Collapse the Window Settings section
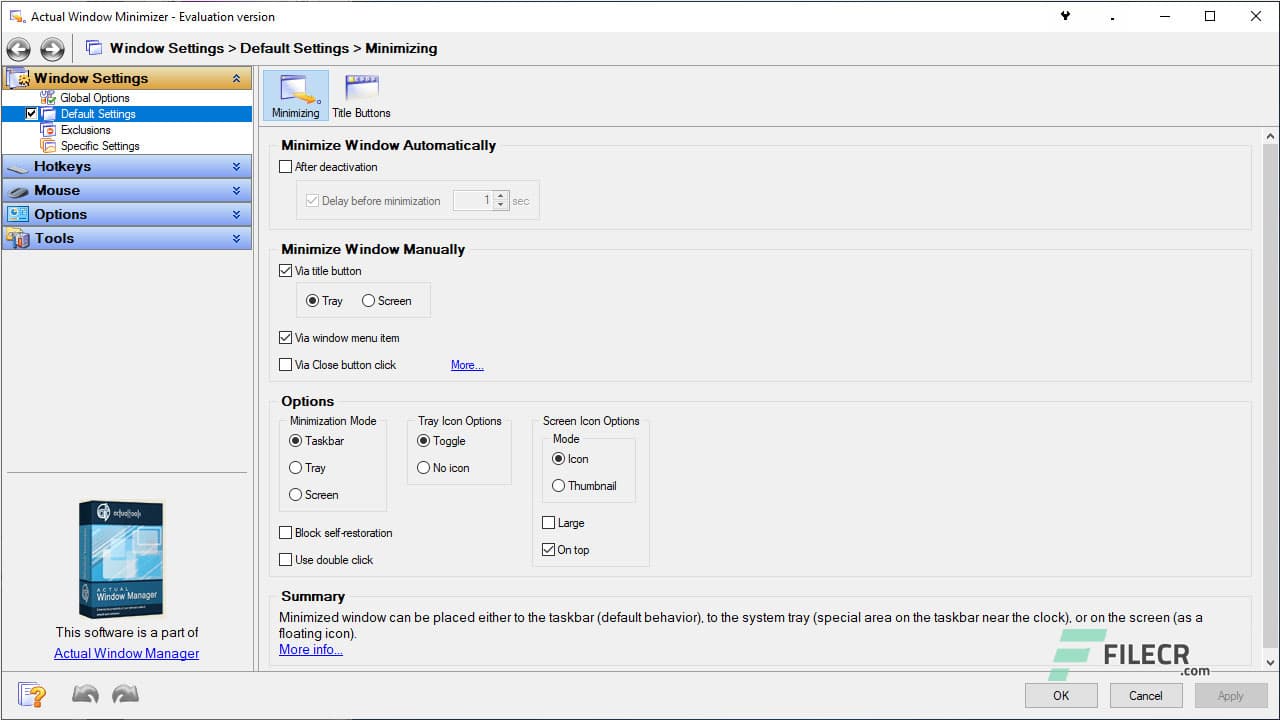Viewport: 1280px width, 720px height. pos(237,78)
